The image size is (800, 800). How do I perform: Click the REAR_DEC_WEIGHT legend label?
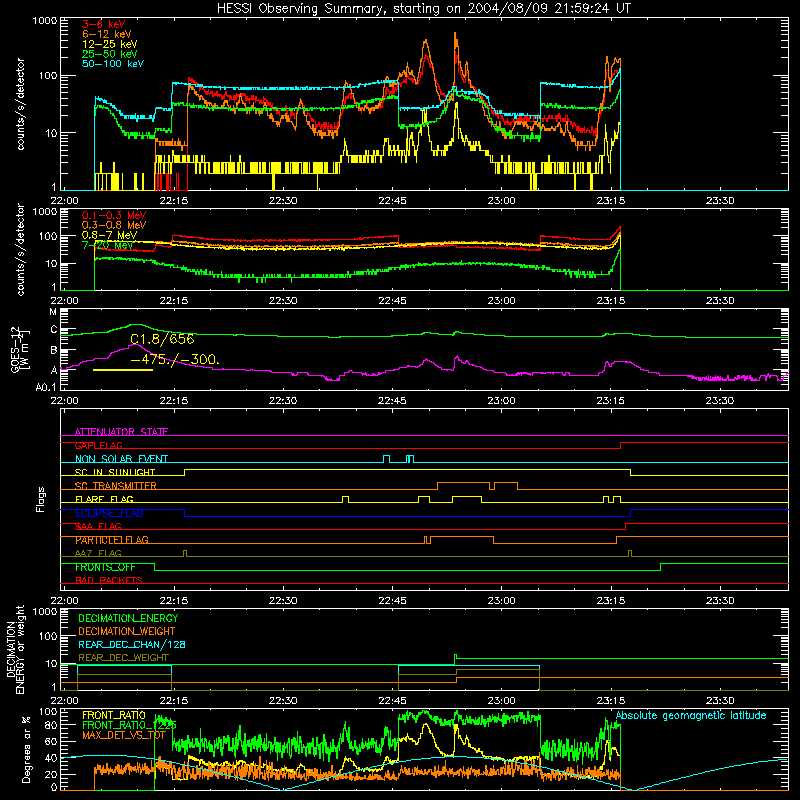pyautogui.click(x=123, y=658)
